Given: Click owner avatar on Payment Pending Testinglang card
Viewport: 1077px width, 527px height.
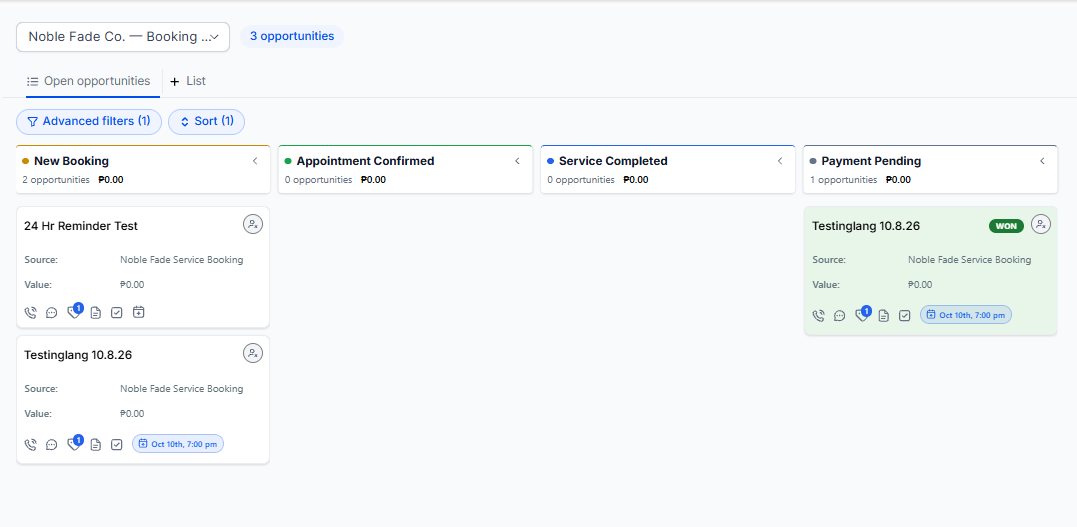Looking at the screenshot, I should click(1041, 224).
